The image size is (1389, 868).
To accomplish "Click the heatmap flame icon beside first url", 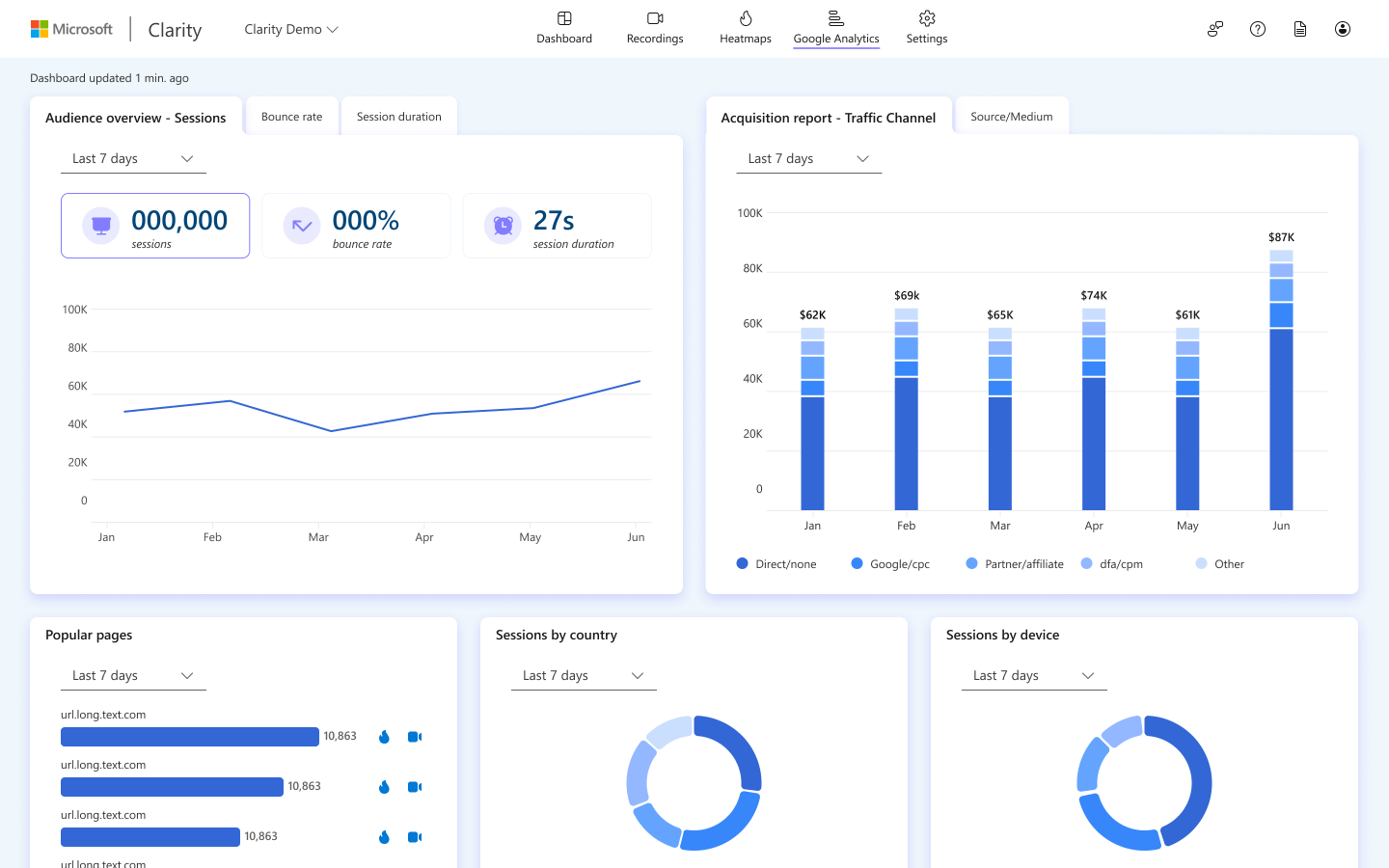I will pos(384,736).
